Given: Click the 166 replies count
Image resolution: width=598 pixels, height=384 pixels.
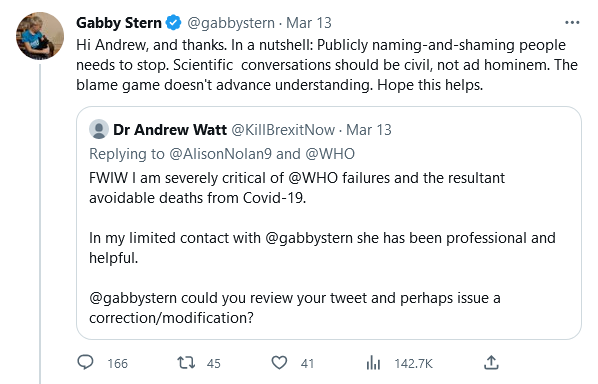Looking at the screenshot, I should [117, 363].
